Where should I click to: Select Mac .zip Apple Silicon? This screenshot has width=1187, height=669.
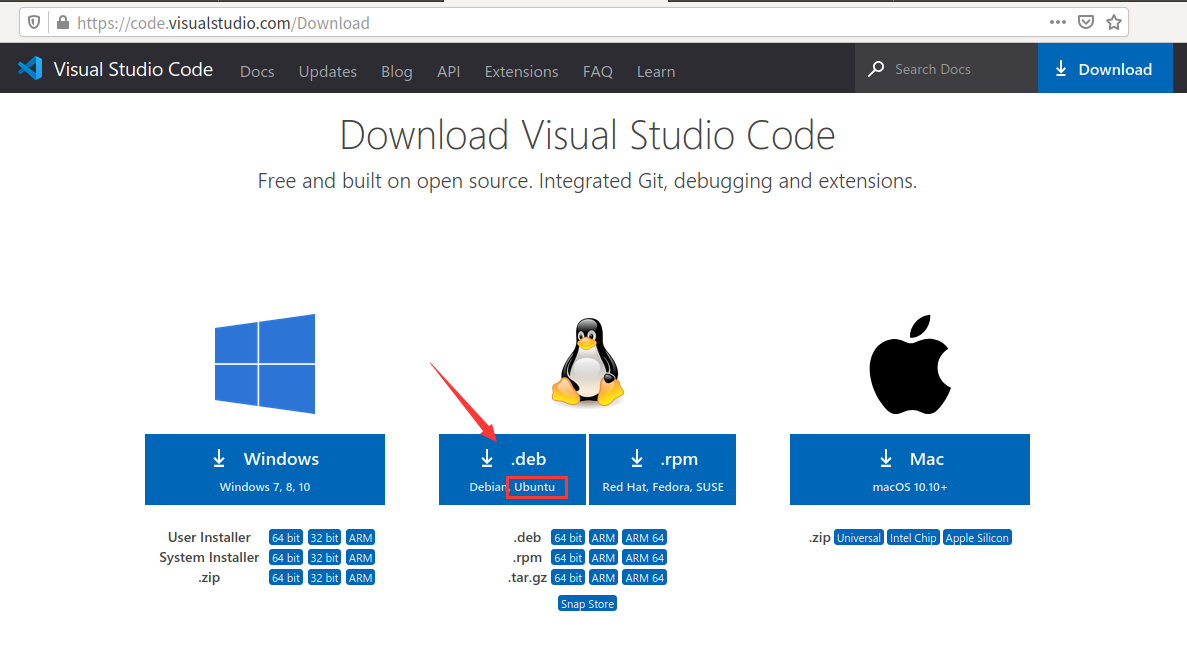977,537
